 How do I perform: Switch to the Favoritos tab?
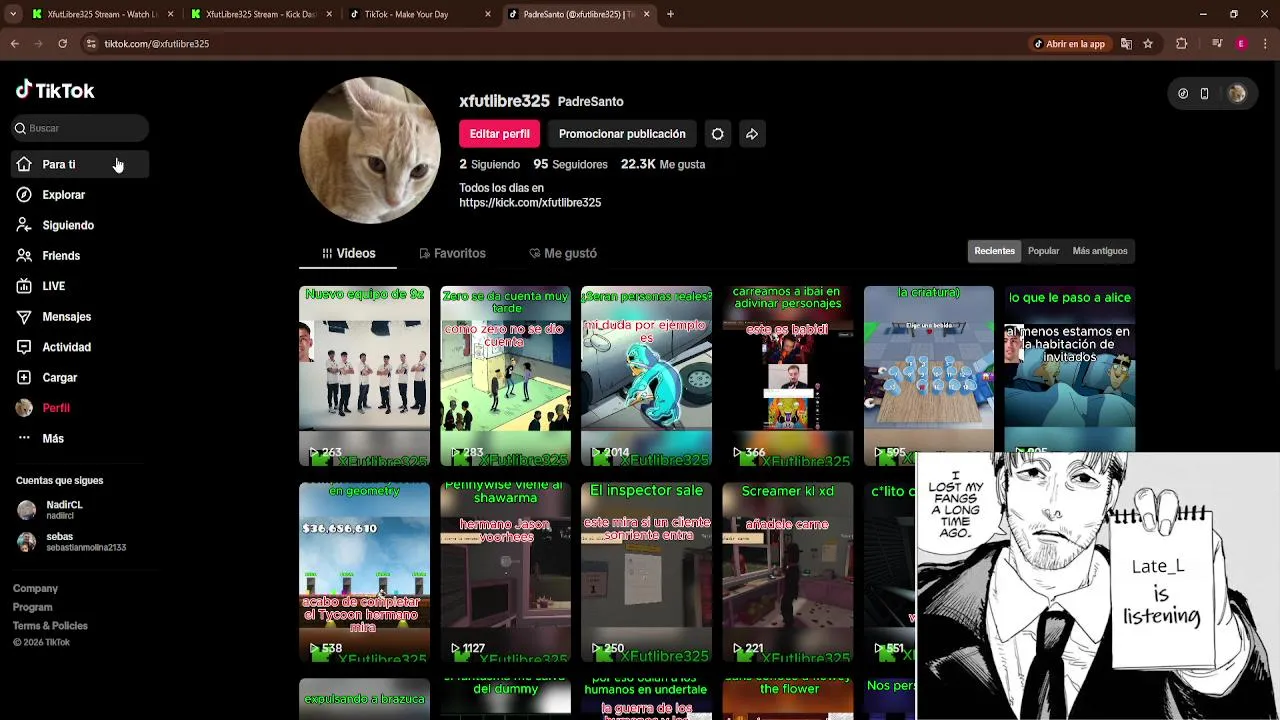pos(452,254)
